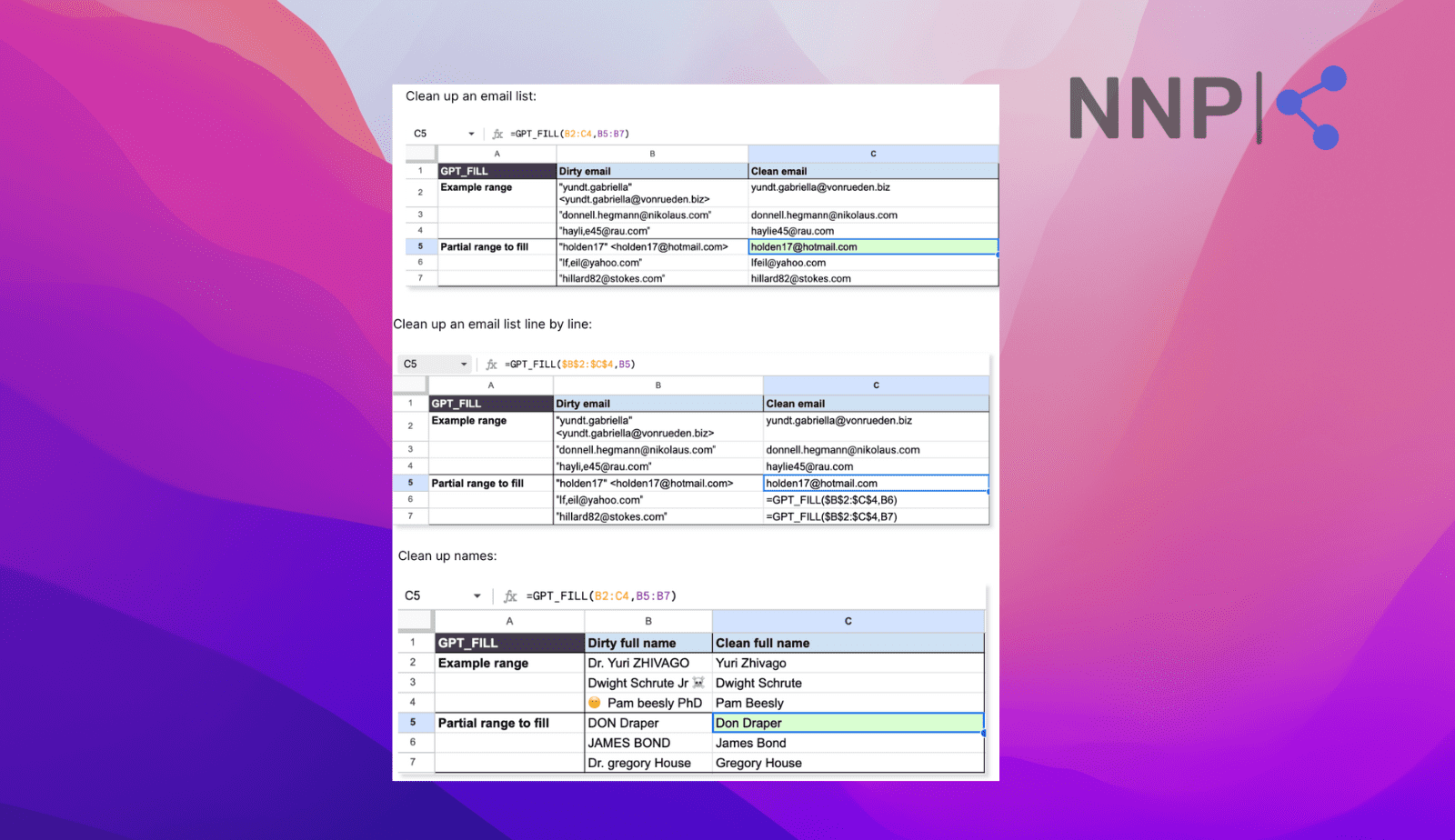Select the cell containing =GPT_FILL($B$2:$C$4,B7)

coord(876,516)
